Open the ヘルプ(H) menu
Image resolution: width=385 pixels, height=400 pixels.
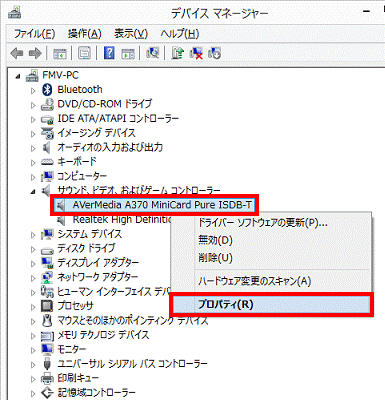click(x=179, y=34)
